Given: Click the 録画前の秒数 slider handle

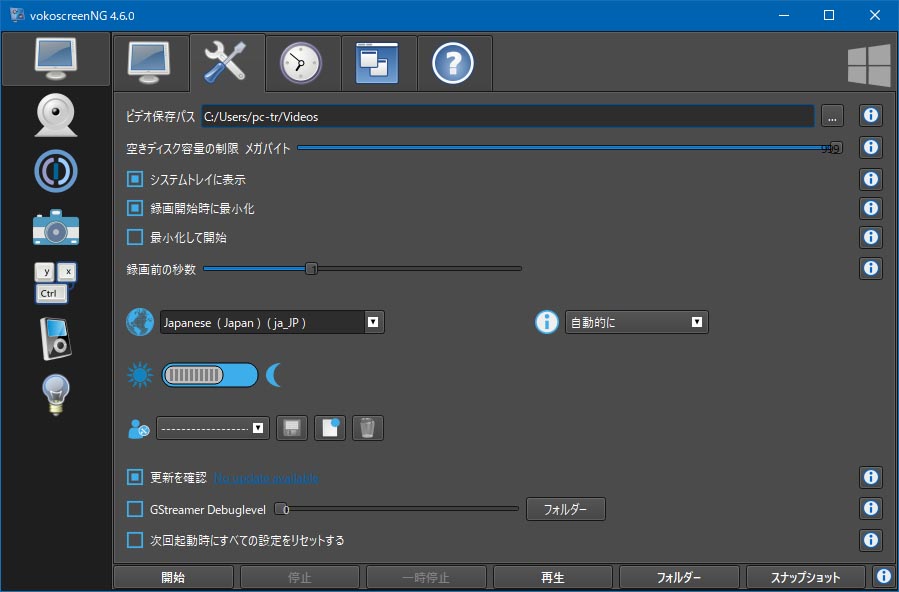Looking at the screenshot, I should pos(311,268).
